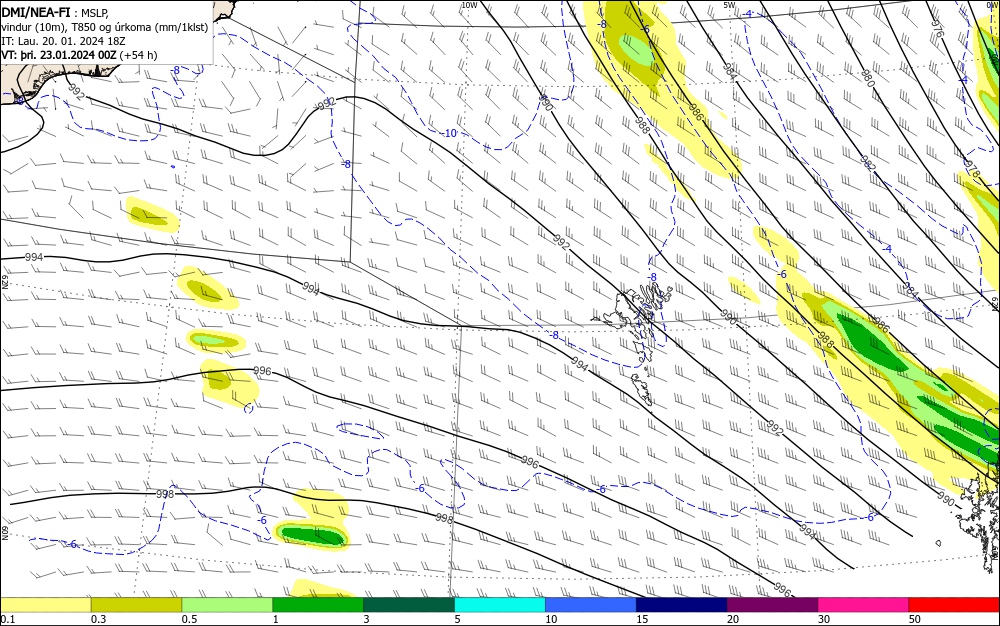The height and width of the screenshot is (626, 1000).
Task: Click the "62N" latitude label on left edge
Action: 4,281
